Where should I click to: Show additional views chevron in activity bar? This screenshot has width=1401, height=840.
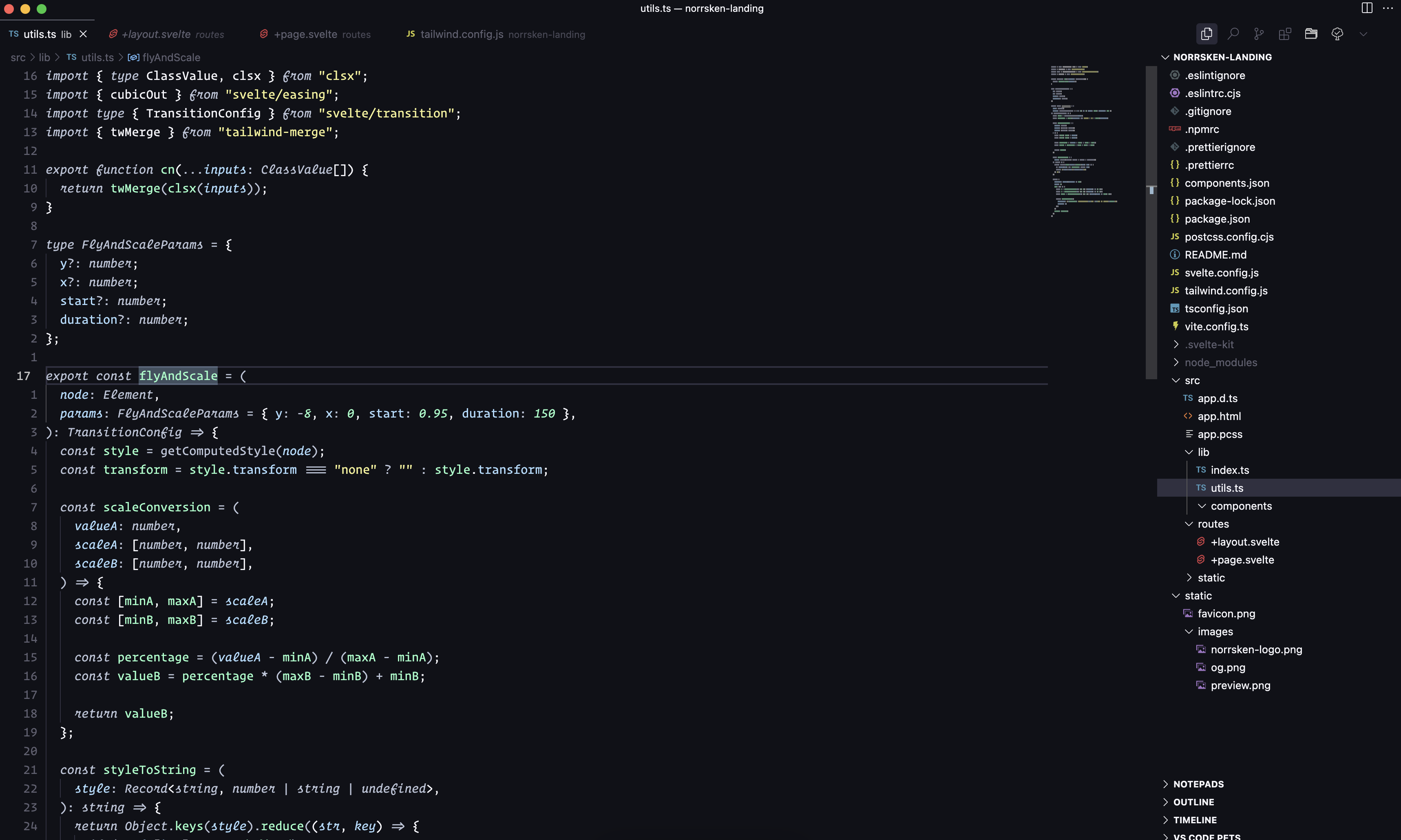[1363, 34]
